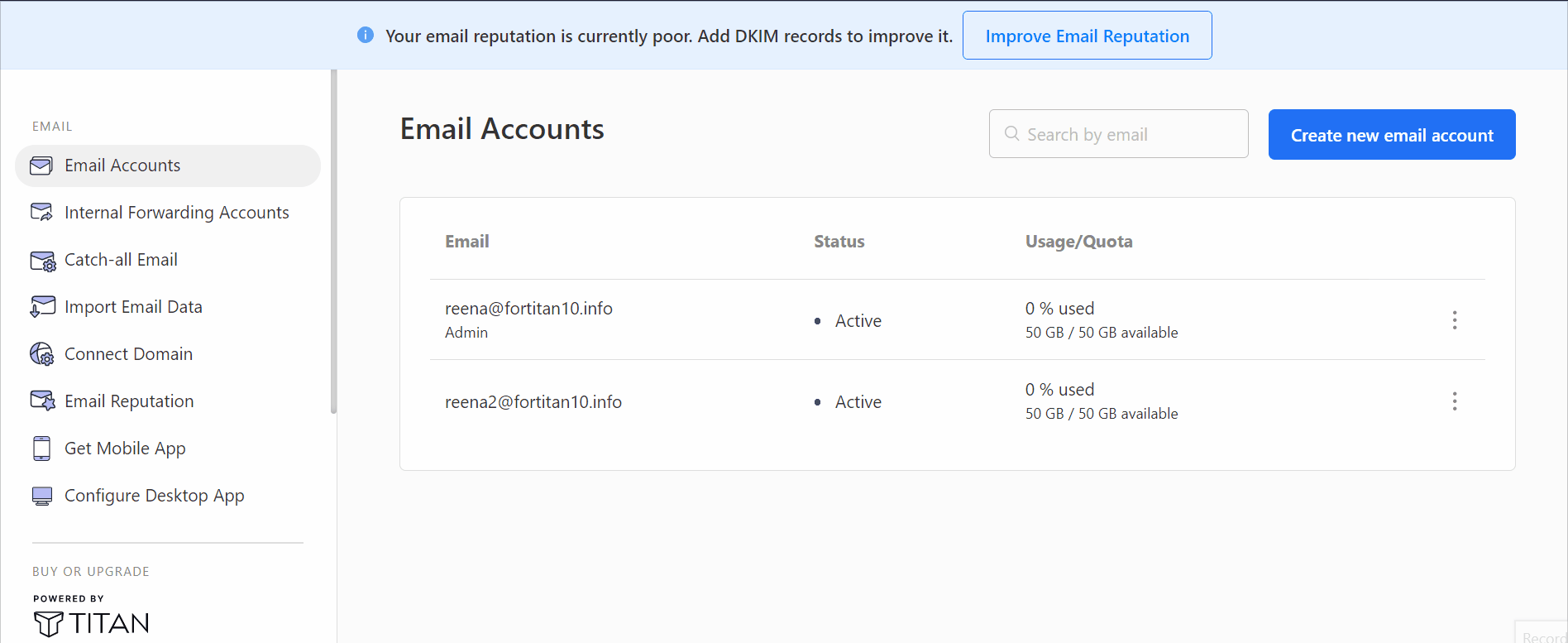1568x643 pixels.
Task: Click the Status column header
Action: [839, 242]
